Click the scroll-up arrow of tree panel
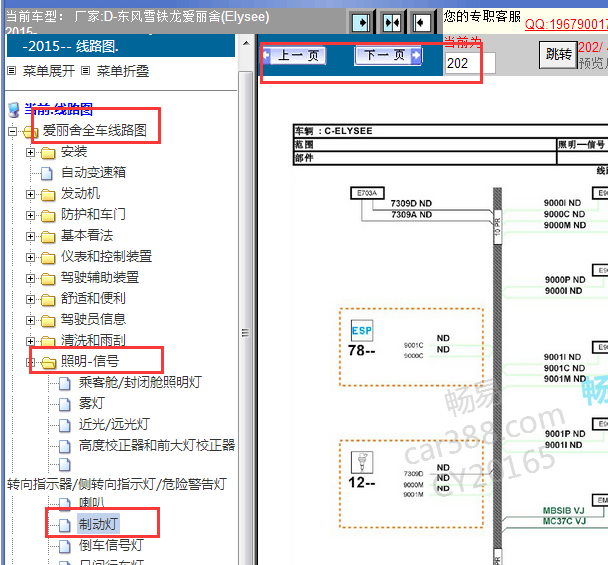This screenshot has height=565, width=608. [246, 43]
